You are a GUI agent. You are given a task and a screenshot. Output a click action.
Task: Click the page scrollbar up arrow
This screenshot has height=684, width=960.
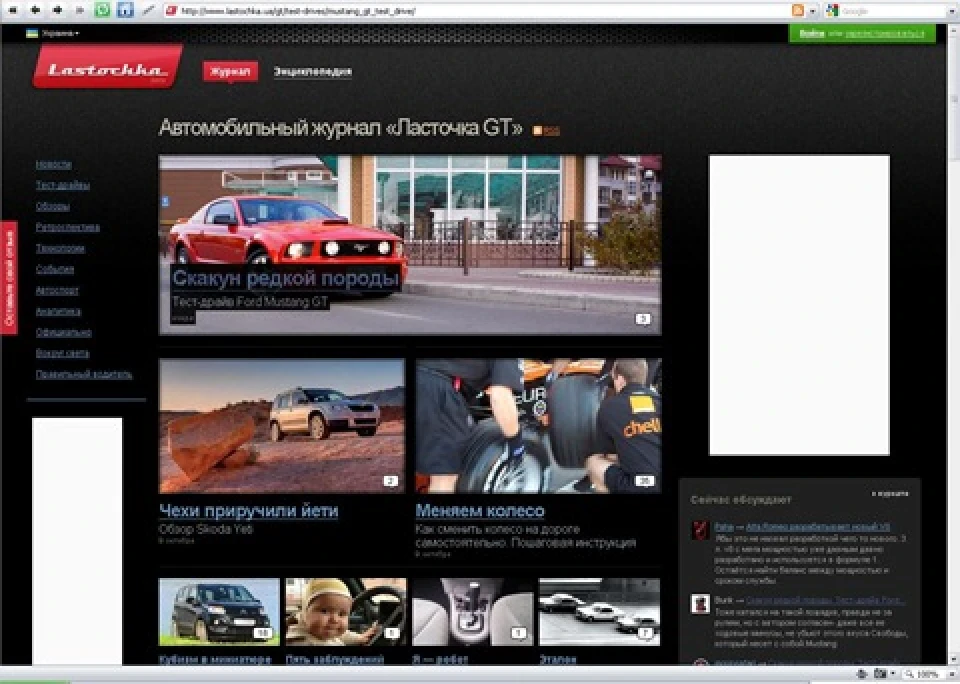tap(954, 29)
